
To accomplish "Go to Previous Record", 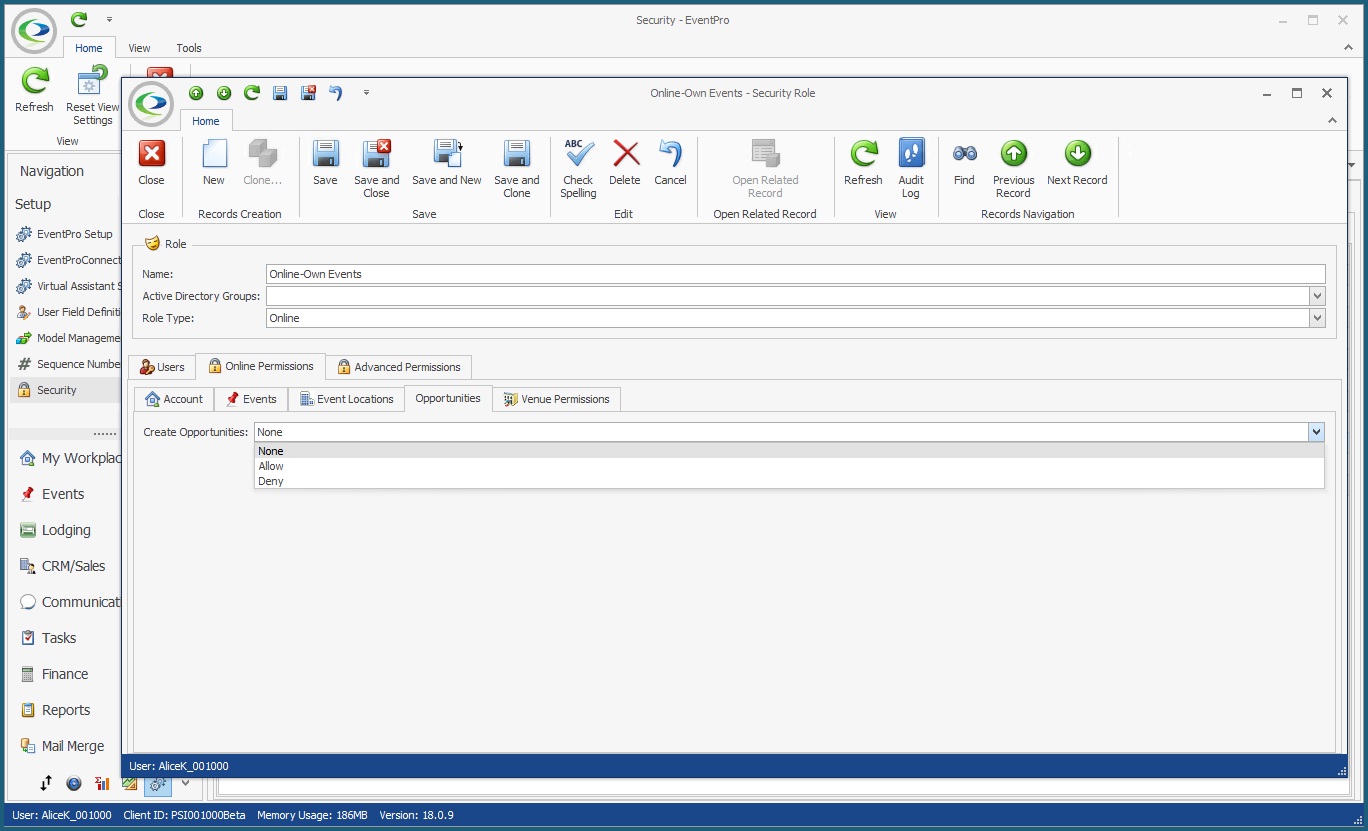I will (x=1013, y=168).
